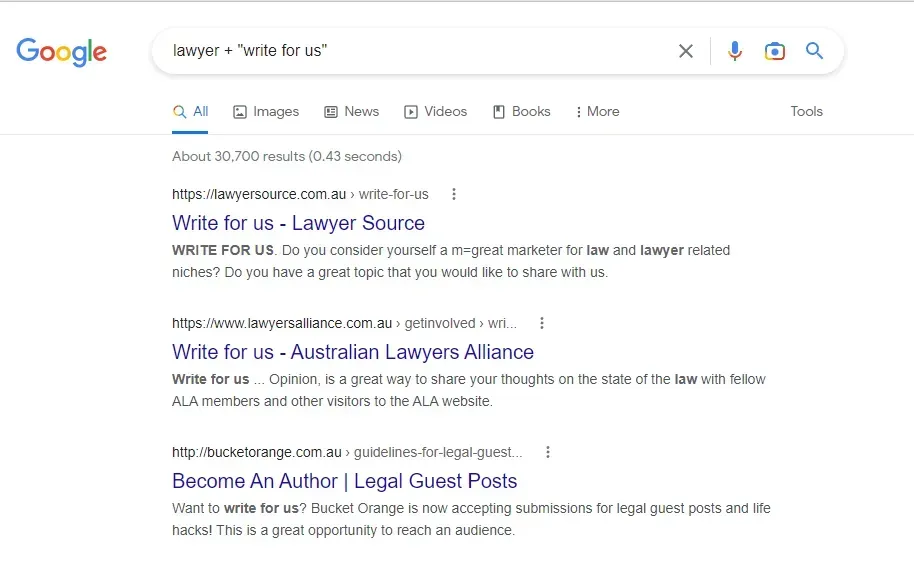Switch to the Videos tab
914x562 pixels.
(x=435, y=111)
